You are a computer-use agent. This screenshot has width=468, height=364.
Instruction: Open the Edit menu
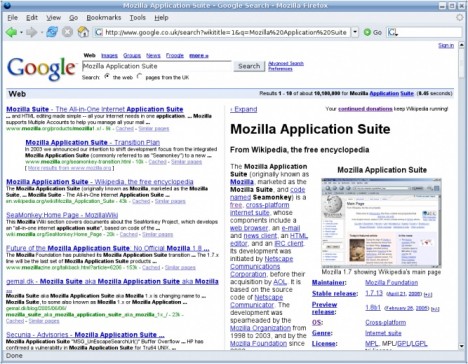(x=32, y=18)
